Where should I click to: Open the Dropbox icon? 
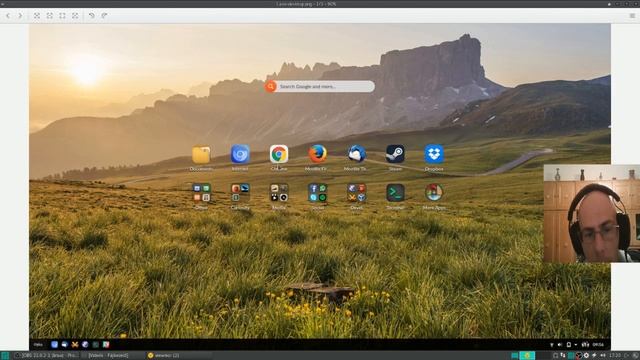pyautogui.click(x=434, y=154)
